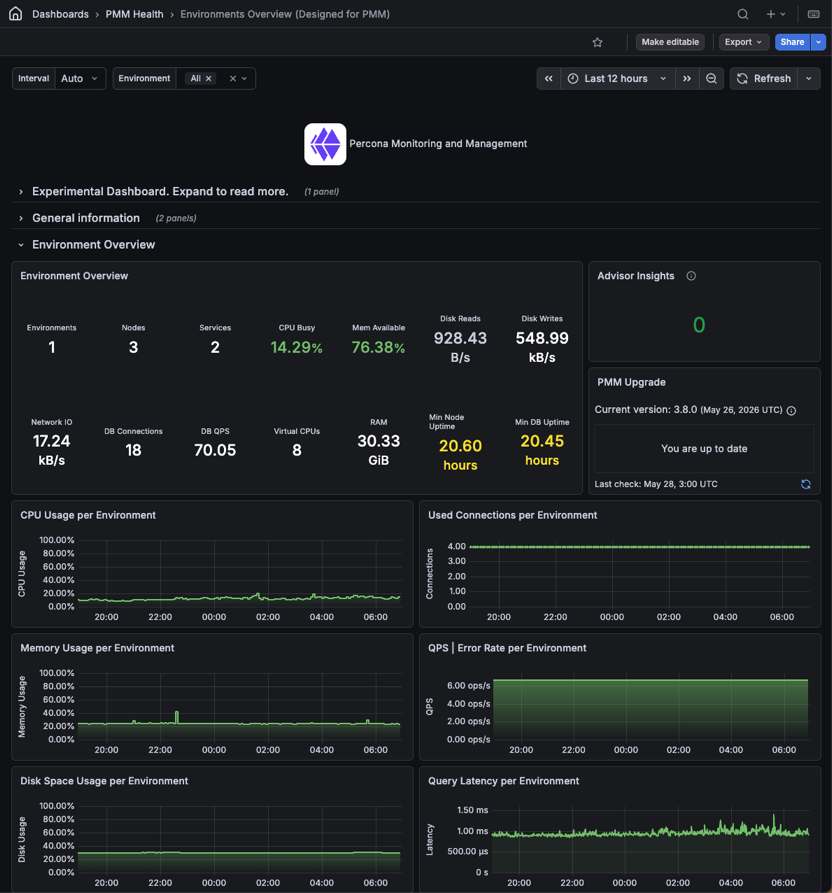Click QPS Error Rate per Environment title

(x=507, y=648)
